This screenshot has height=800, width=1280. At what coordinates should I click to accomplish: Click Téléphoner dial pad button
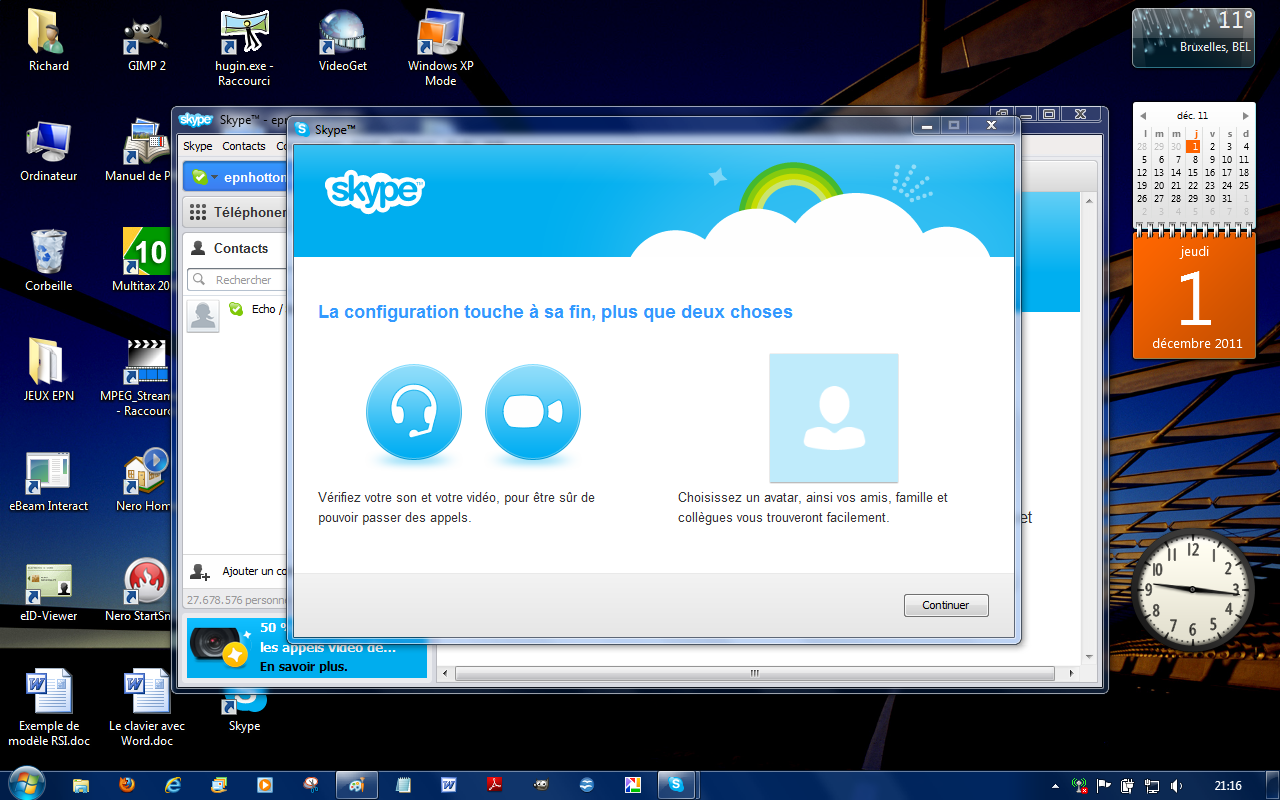(x=236, y=212)
